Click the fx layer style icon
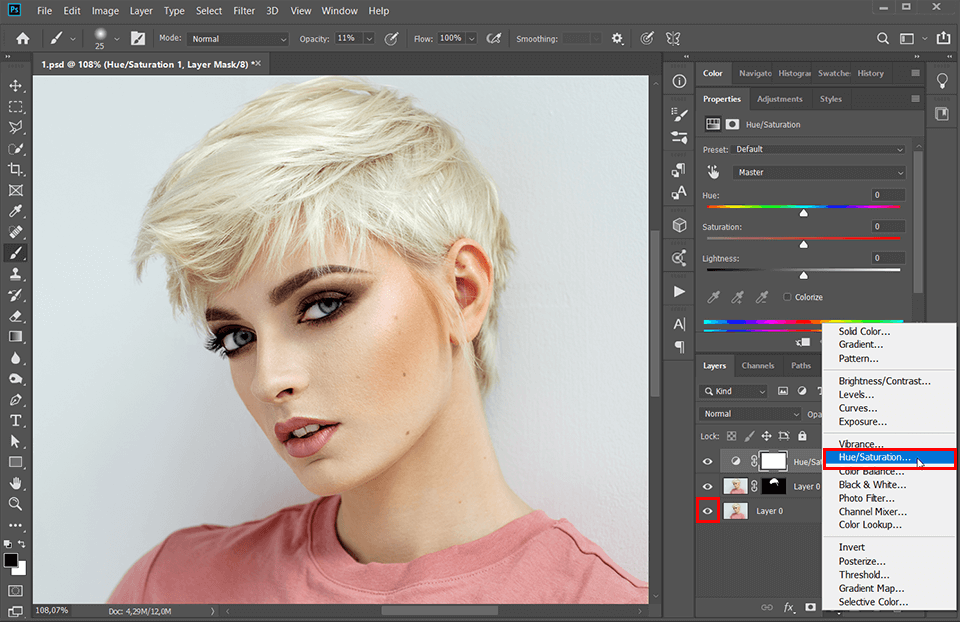The image size is (960, 622). [x=786, y=607]
